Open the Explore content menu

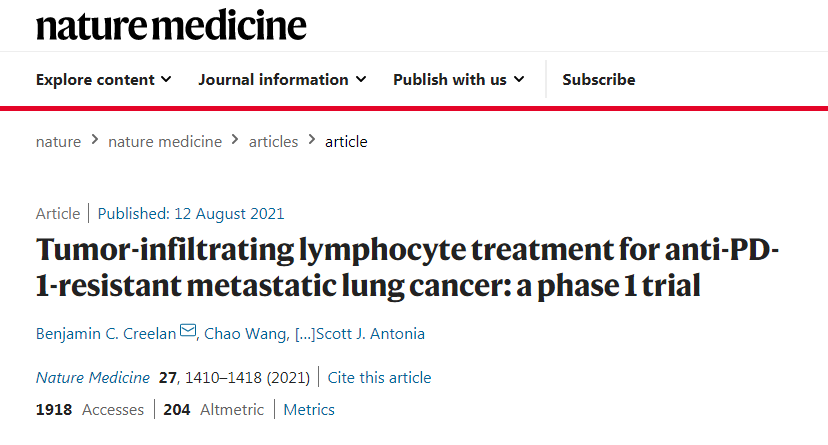[104, 79]
